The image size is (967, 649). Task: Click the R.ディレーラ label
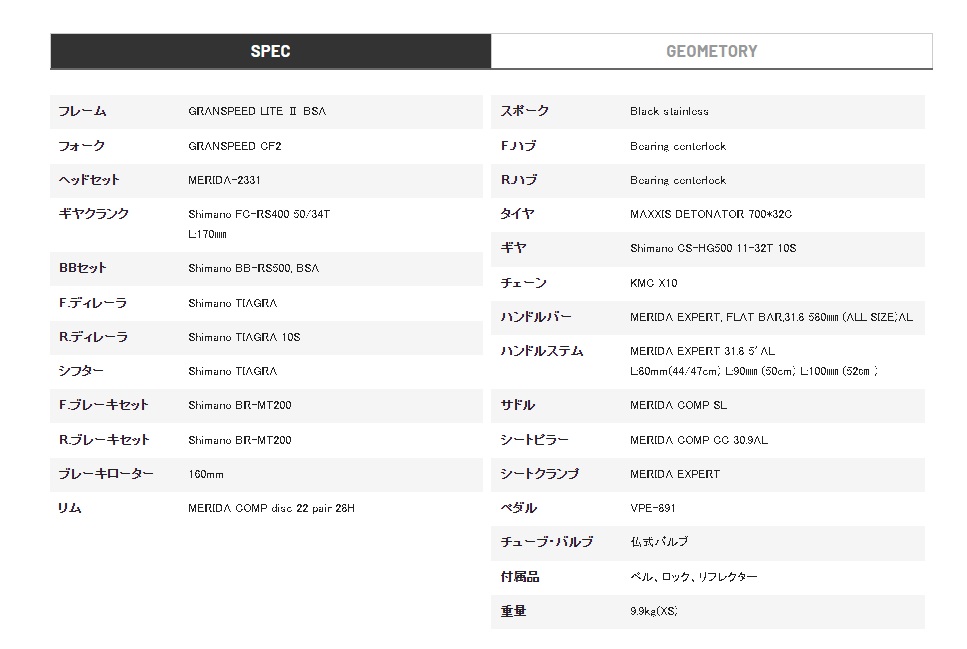coord(93,337)
